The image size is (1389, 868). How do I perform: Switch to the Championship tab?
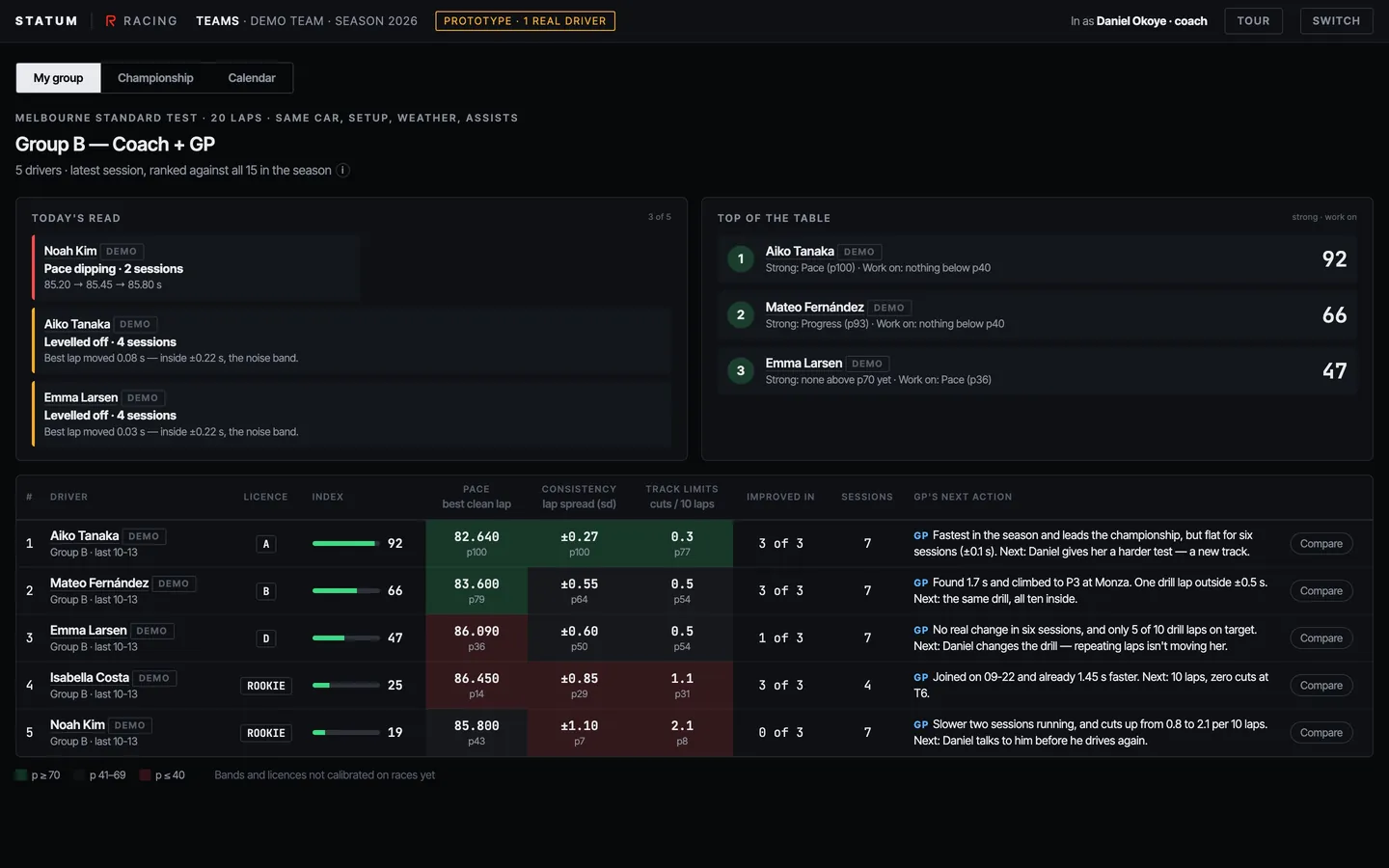155,78
